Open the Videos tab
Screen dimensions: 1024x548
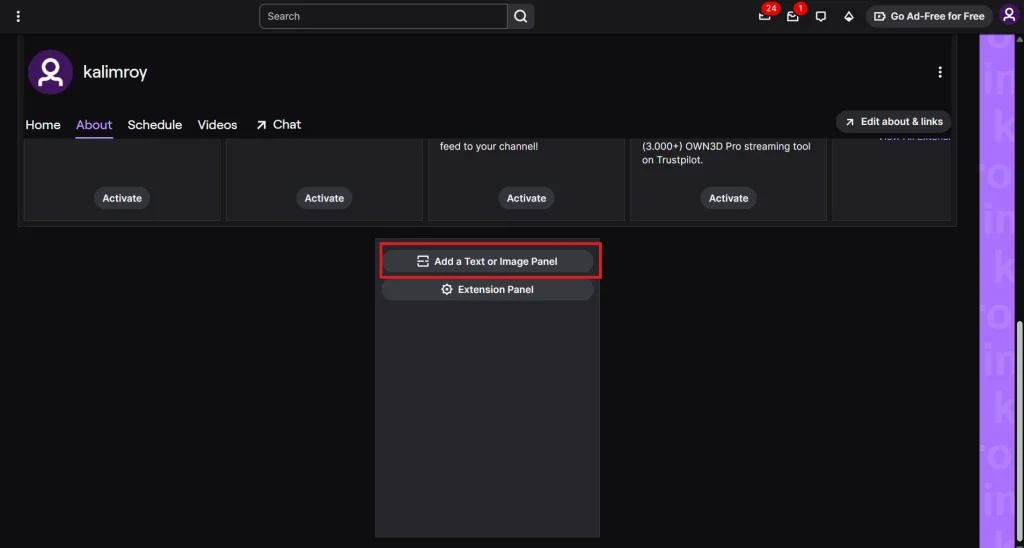click(217, 125)
